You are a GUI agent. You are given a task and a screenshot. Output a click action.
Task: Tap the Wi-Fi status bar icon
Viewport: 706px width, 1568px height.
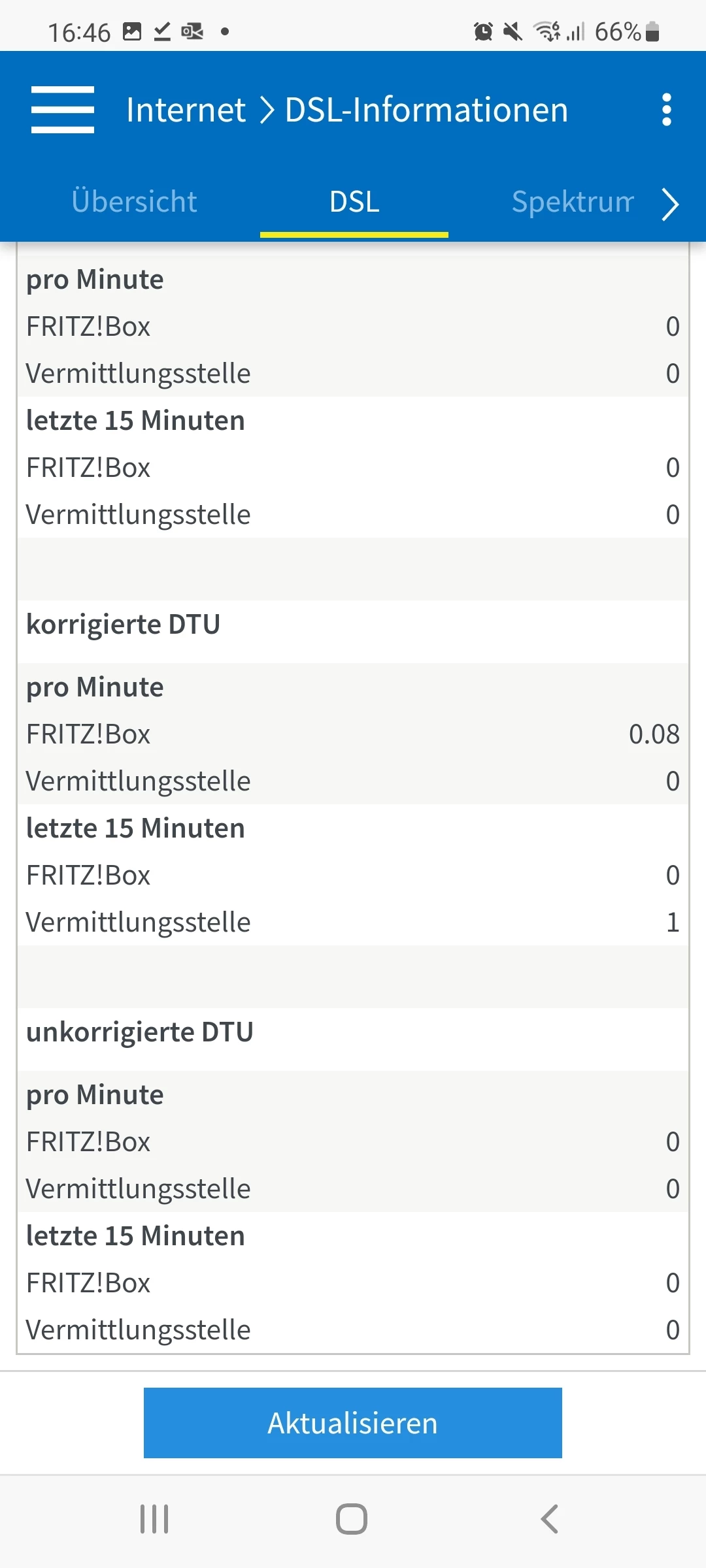pos(546,31)
